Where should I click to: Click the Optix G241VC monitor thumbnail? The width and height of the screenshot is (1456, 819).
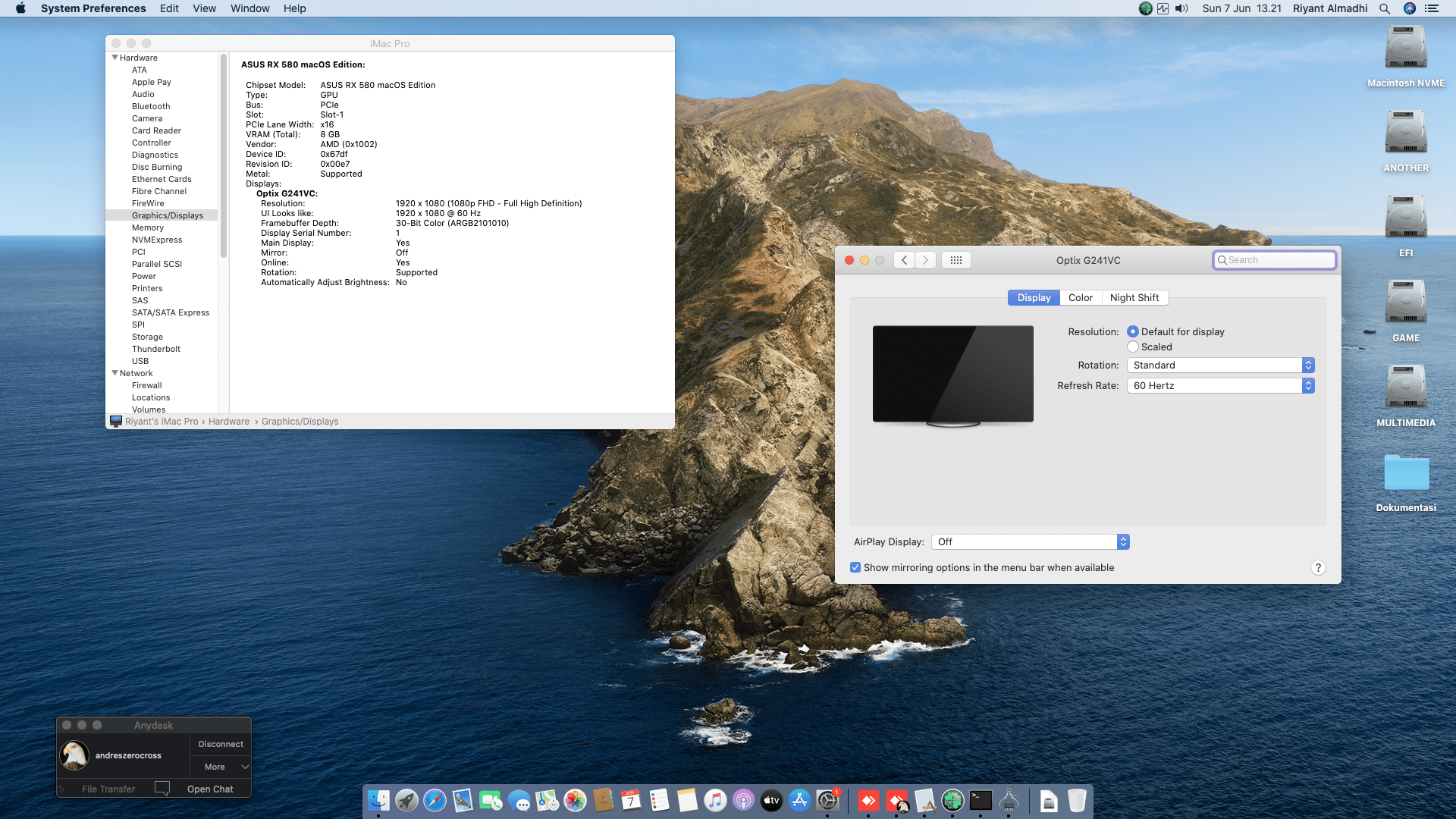(953, 375)
